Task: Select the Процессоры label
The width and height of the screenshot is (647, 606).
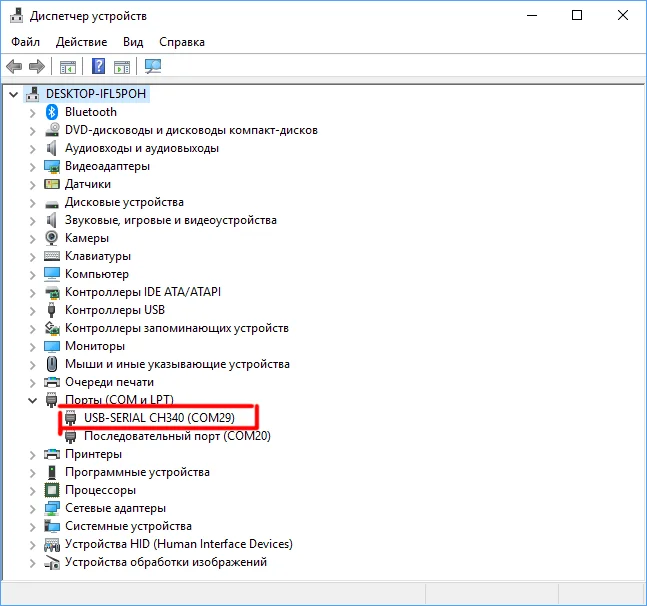Action: pyautogui.click(x=100, y=490)
